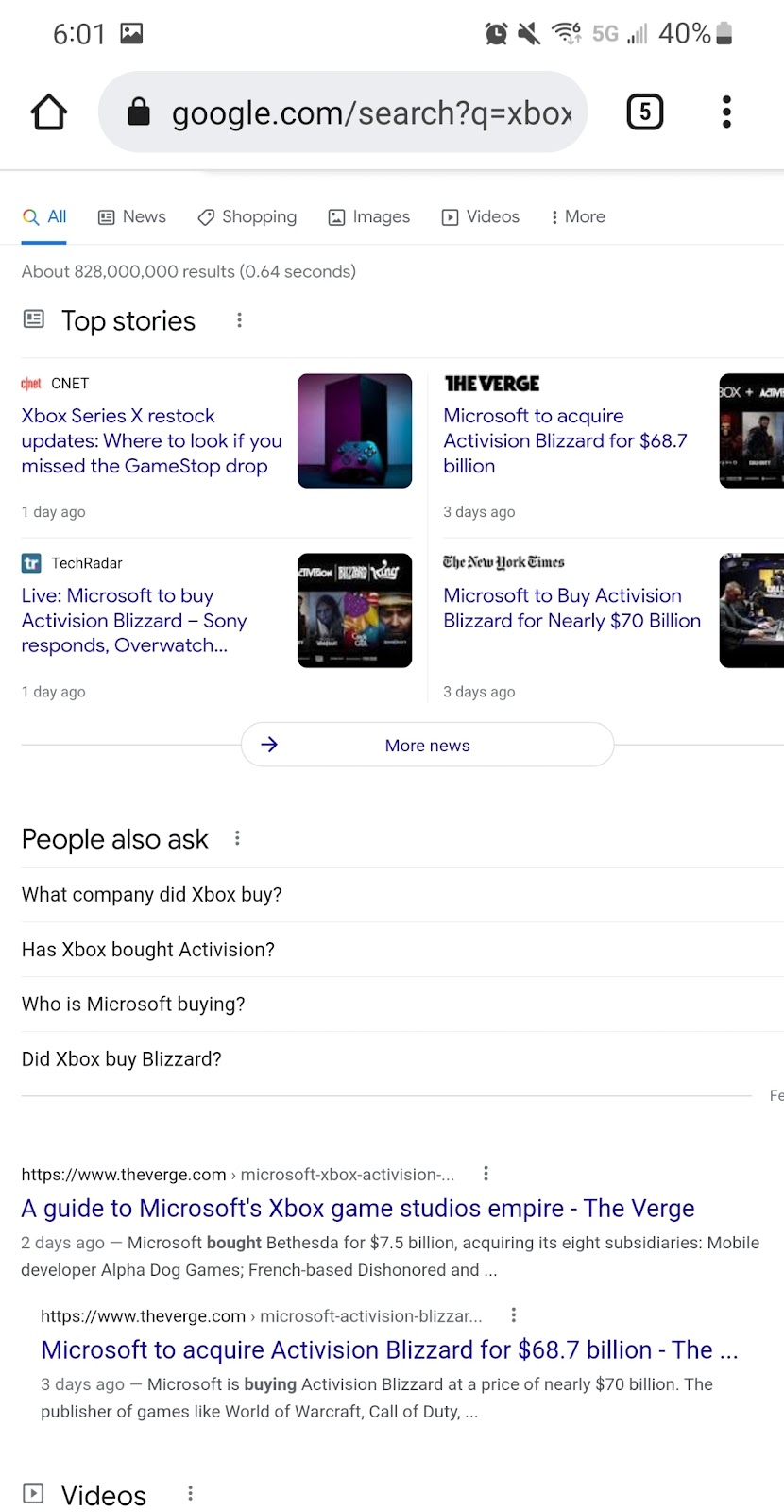The height and width of the screenshot is (1512, 784).
Task: Open options for Verge Activision result
Action: [x=513, y=1314]
